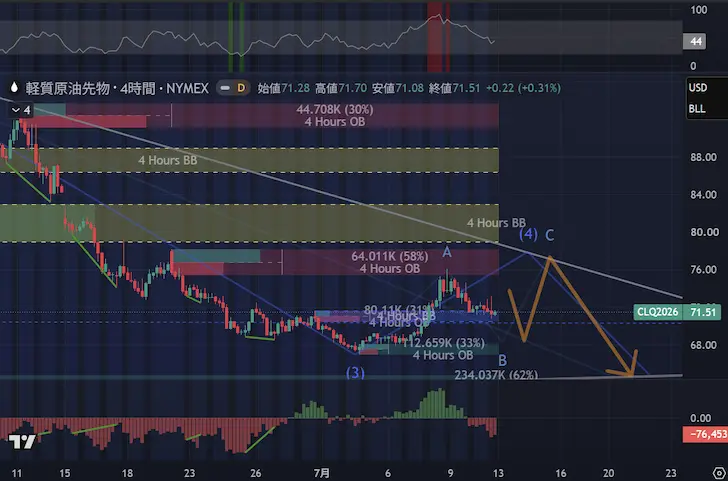
Task: Click the 80.00 price axis label
Action: pos(704,232)
